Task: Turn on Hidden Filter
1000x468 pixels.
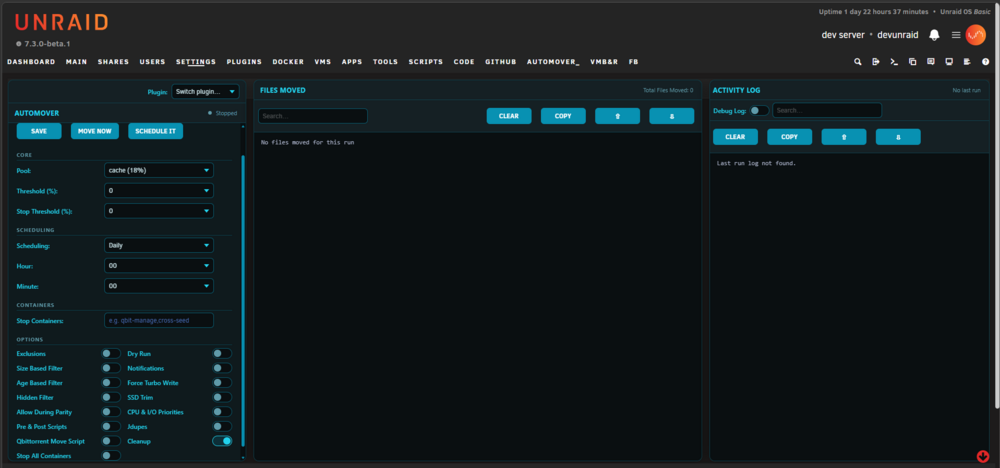Action: pos(110,397)
